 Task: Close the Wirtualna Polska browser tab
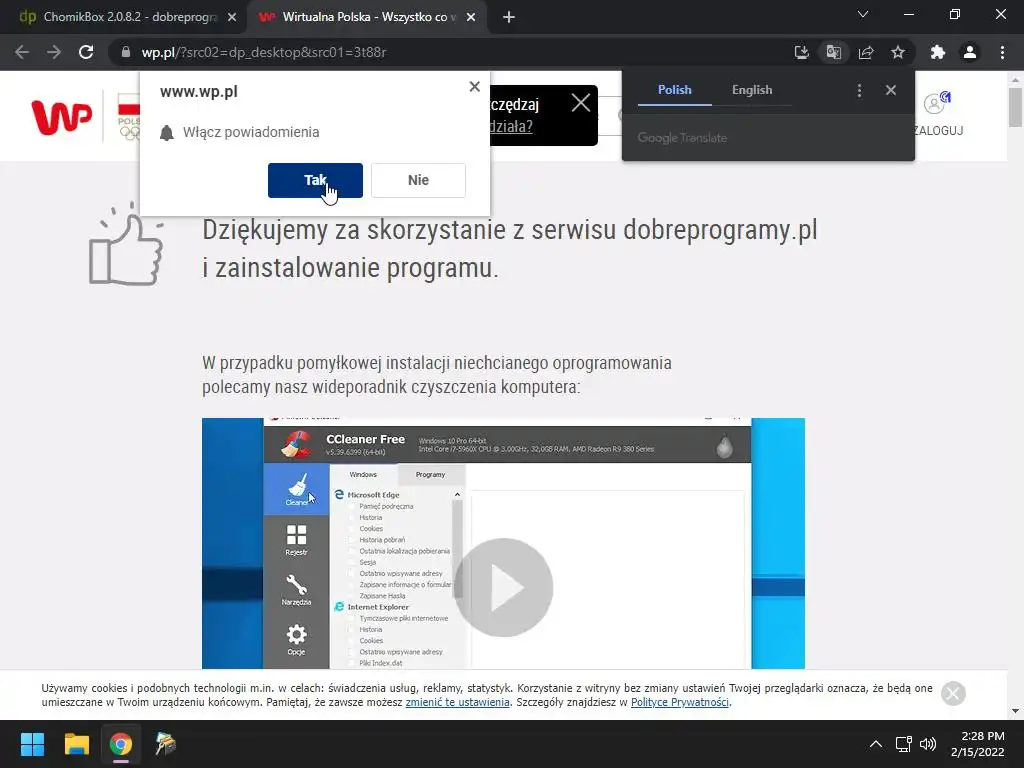471,17
